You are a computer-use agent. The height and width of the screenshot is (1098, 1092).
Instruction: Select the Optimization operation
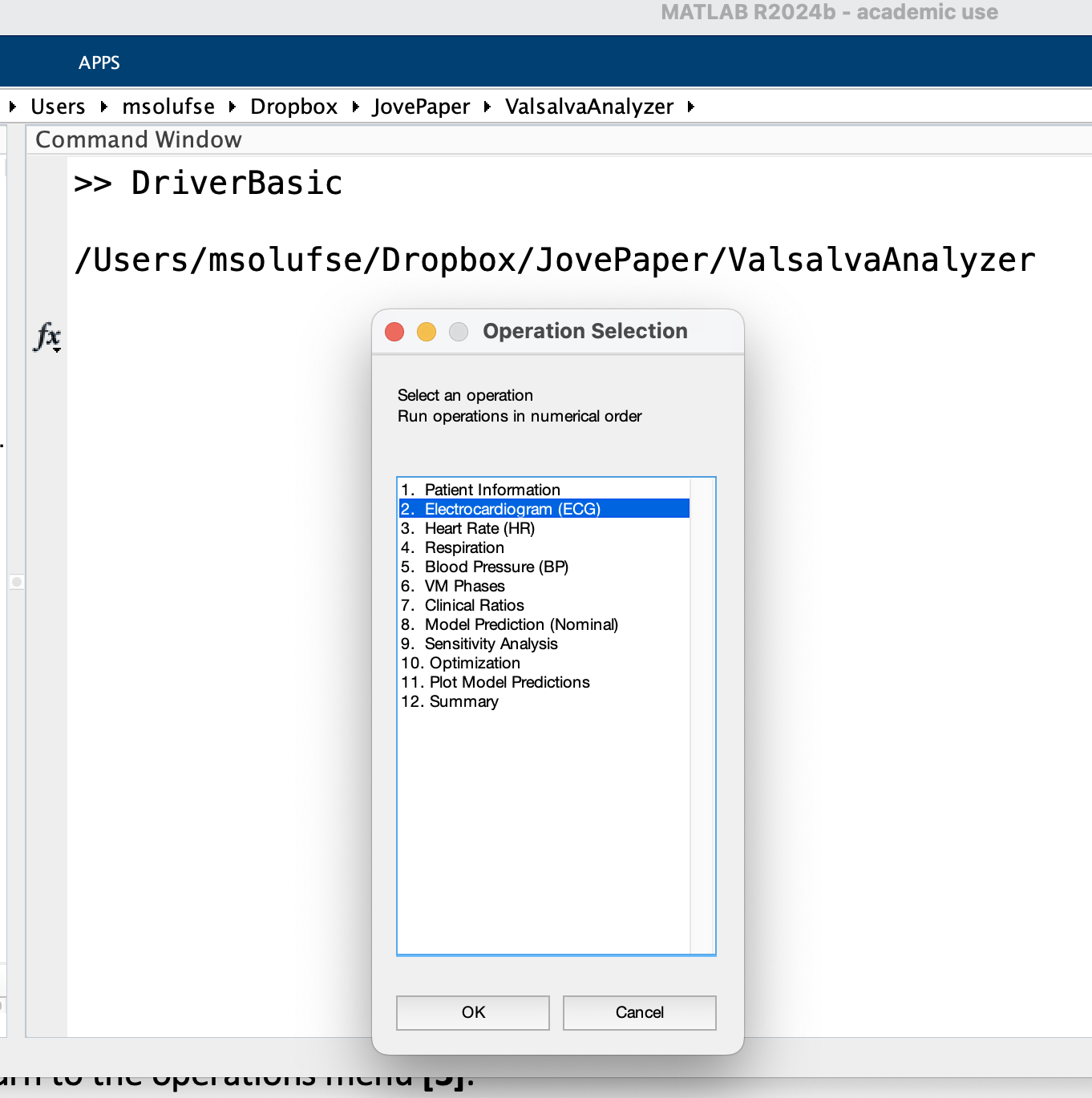pos(474,663)
